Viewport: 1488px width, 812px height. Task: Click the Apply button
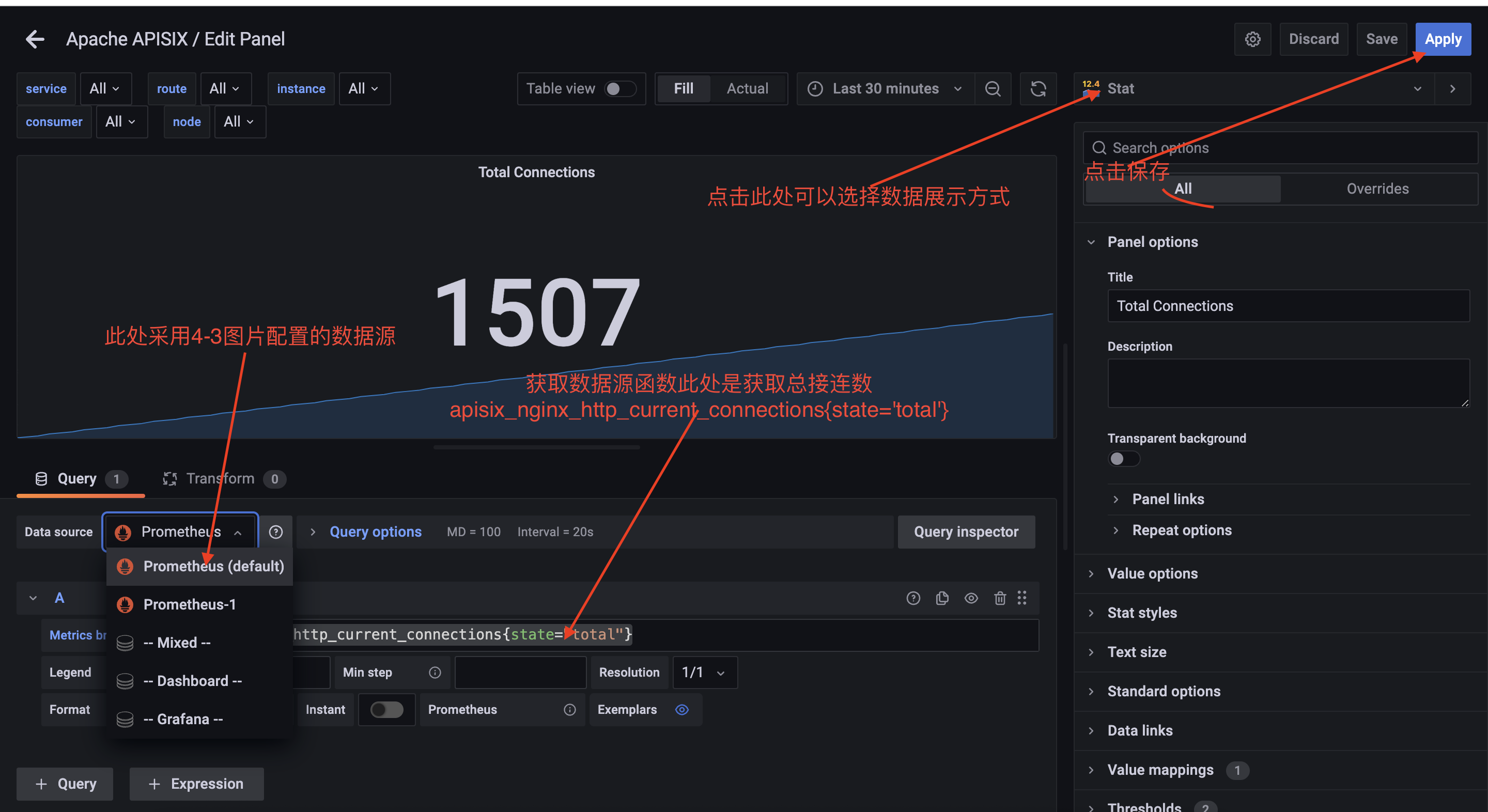(1443, 39)
